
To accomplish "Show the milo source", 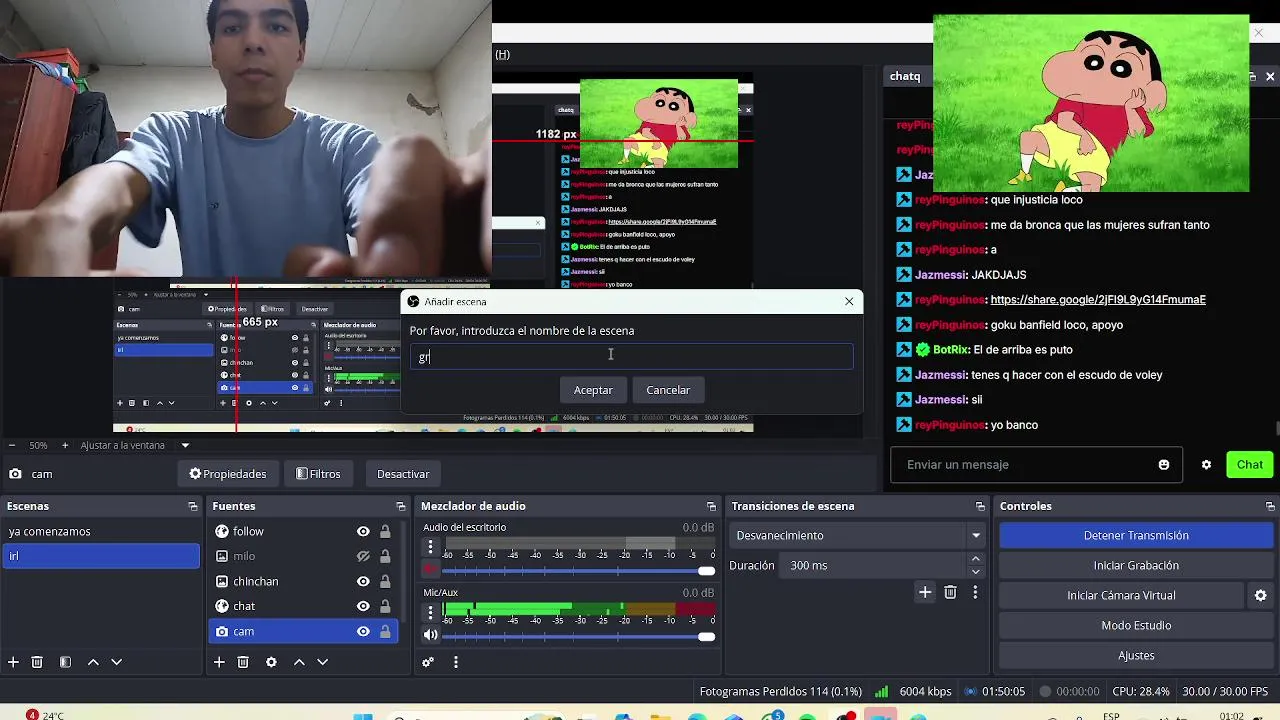I will click(x=363, y=557).
